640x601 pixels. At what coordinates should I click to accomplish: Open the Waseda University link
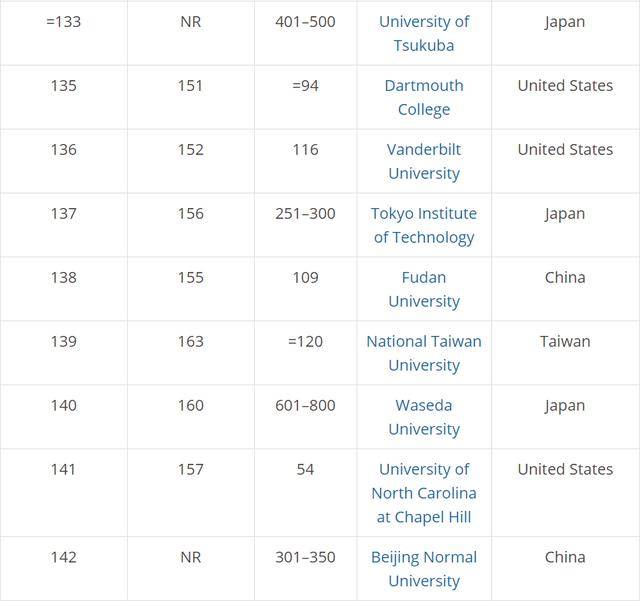(x=424, y=417)
